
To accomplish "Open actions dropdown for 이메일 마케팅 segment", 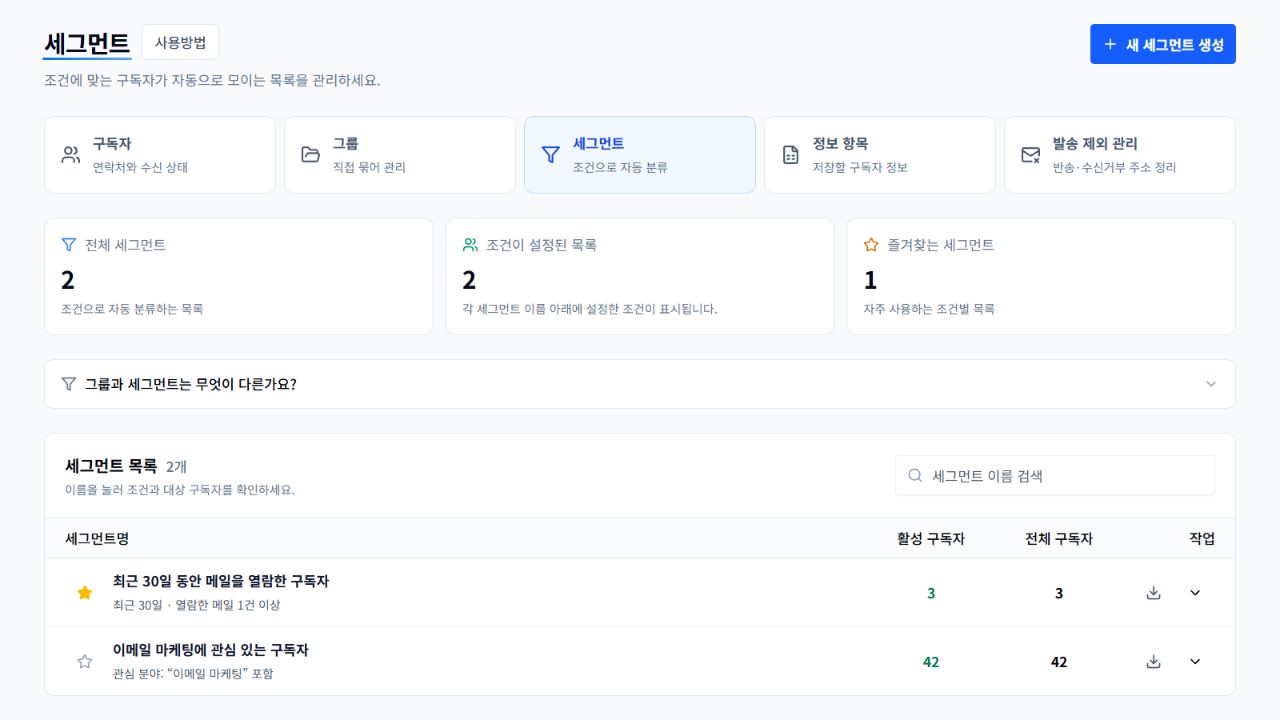I will click(x=1195, y=662).
